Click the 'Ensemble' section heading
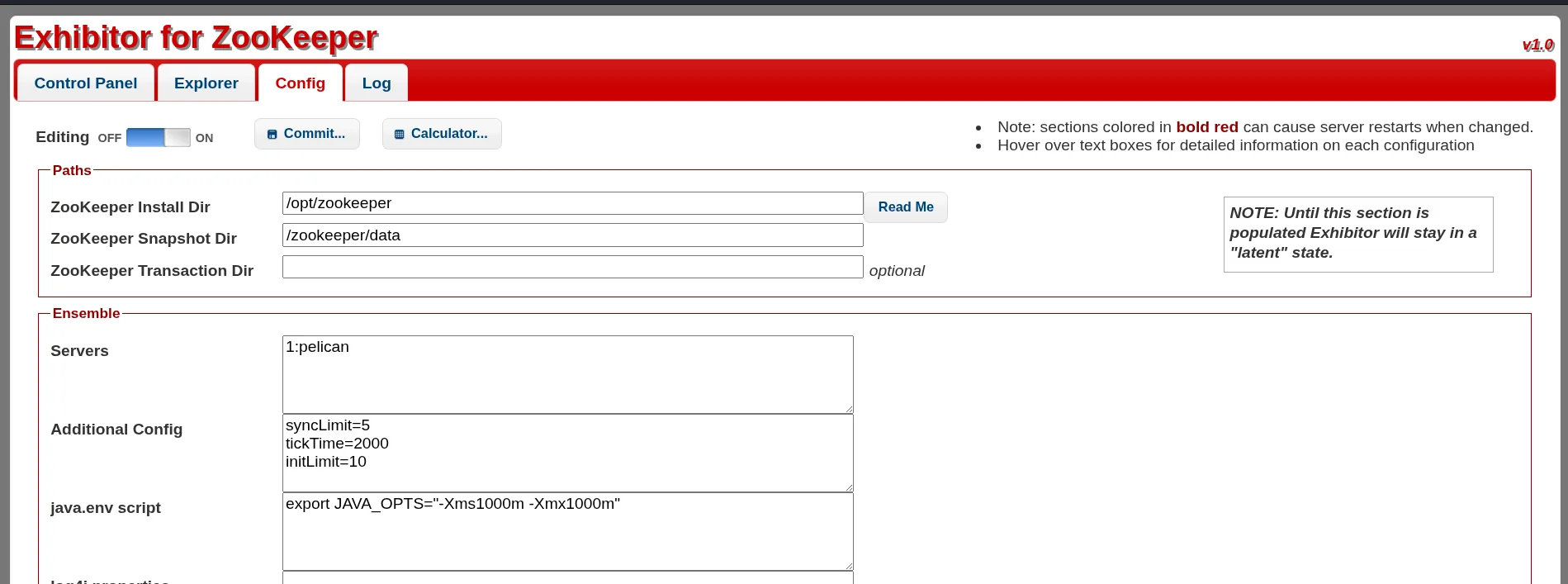 click(86, 313)
